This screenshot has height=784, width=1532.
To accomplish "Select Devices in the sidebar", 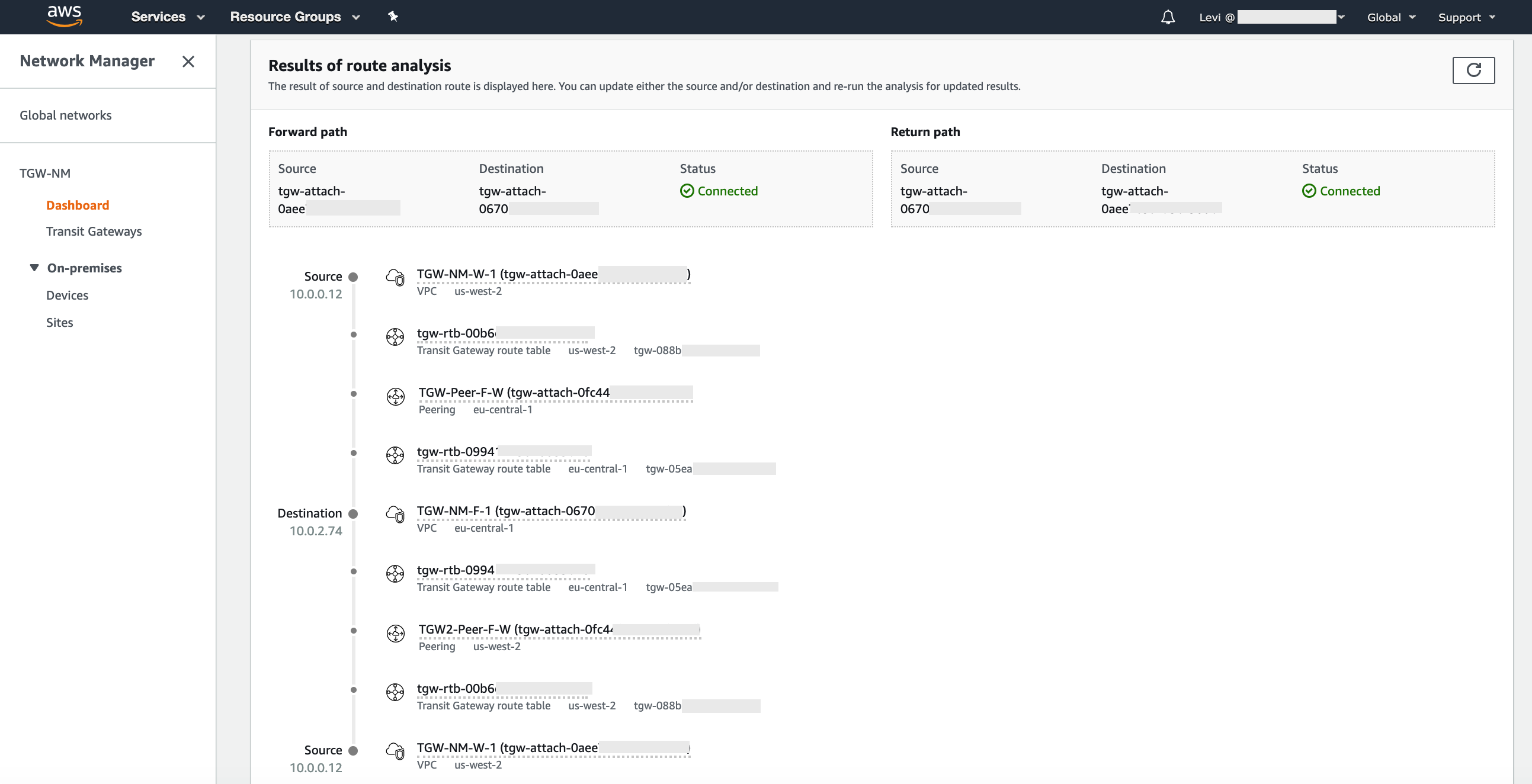I will coord(67,295).
